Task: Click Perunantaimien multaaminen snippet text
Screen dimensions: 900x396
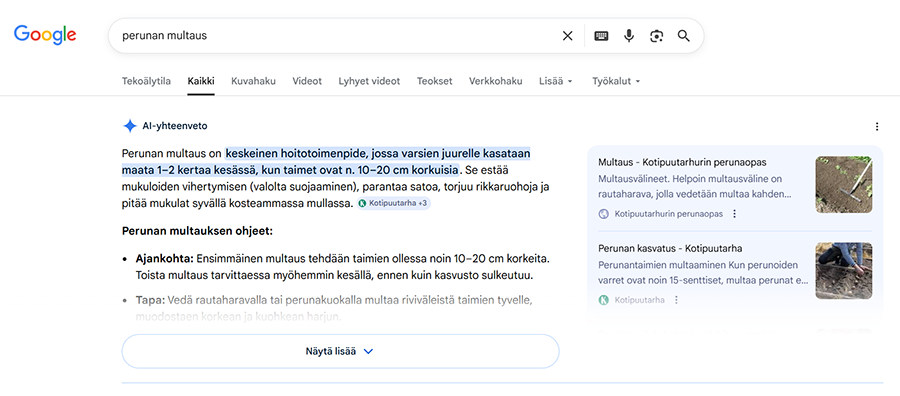Action: (703, 273)
